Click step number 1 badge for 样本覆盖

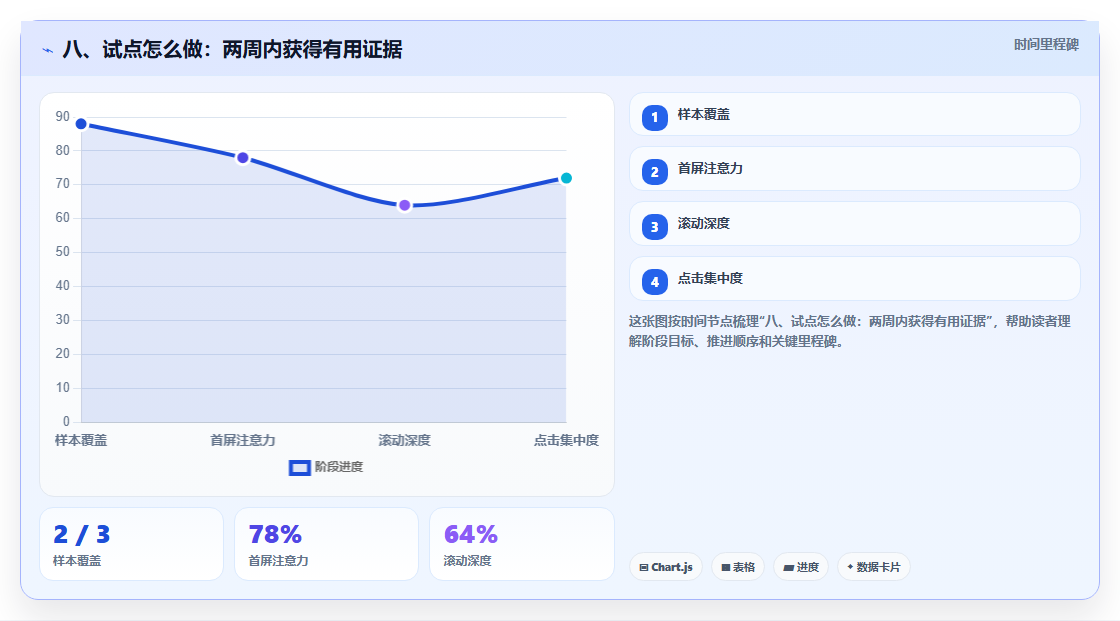(654, 117)
